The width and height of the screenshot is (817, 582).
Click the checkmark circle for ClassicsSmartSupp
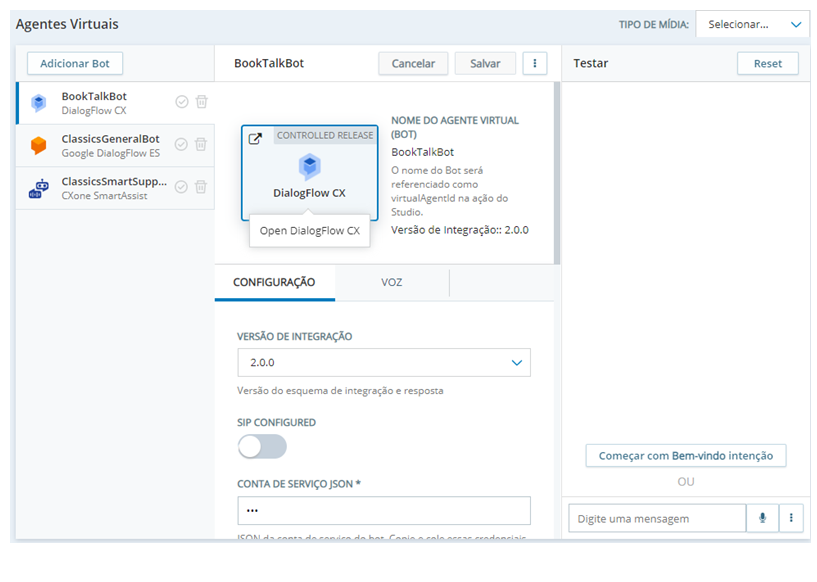click(181, 187)
